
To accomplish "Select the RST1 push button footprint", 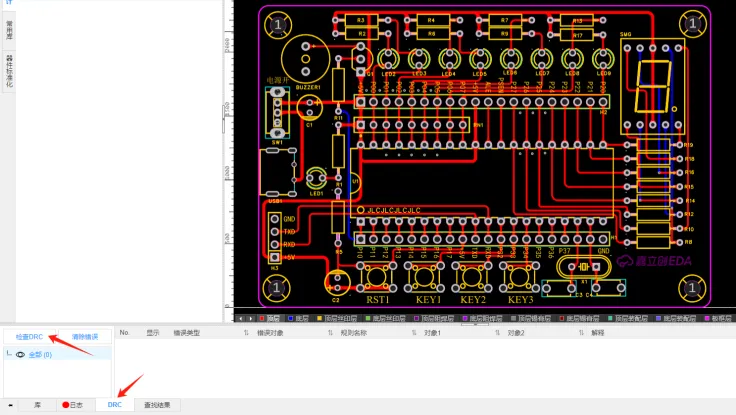I will [376, 277].
